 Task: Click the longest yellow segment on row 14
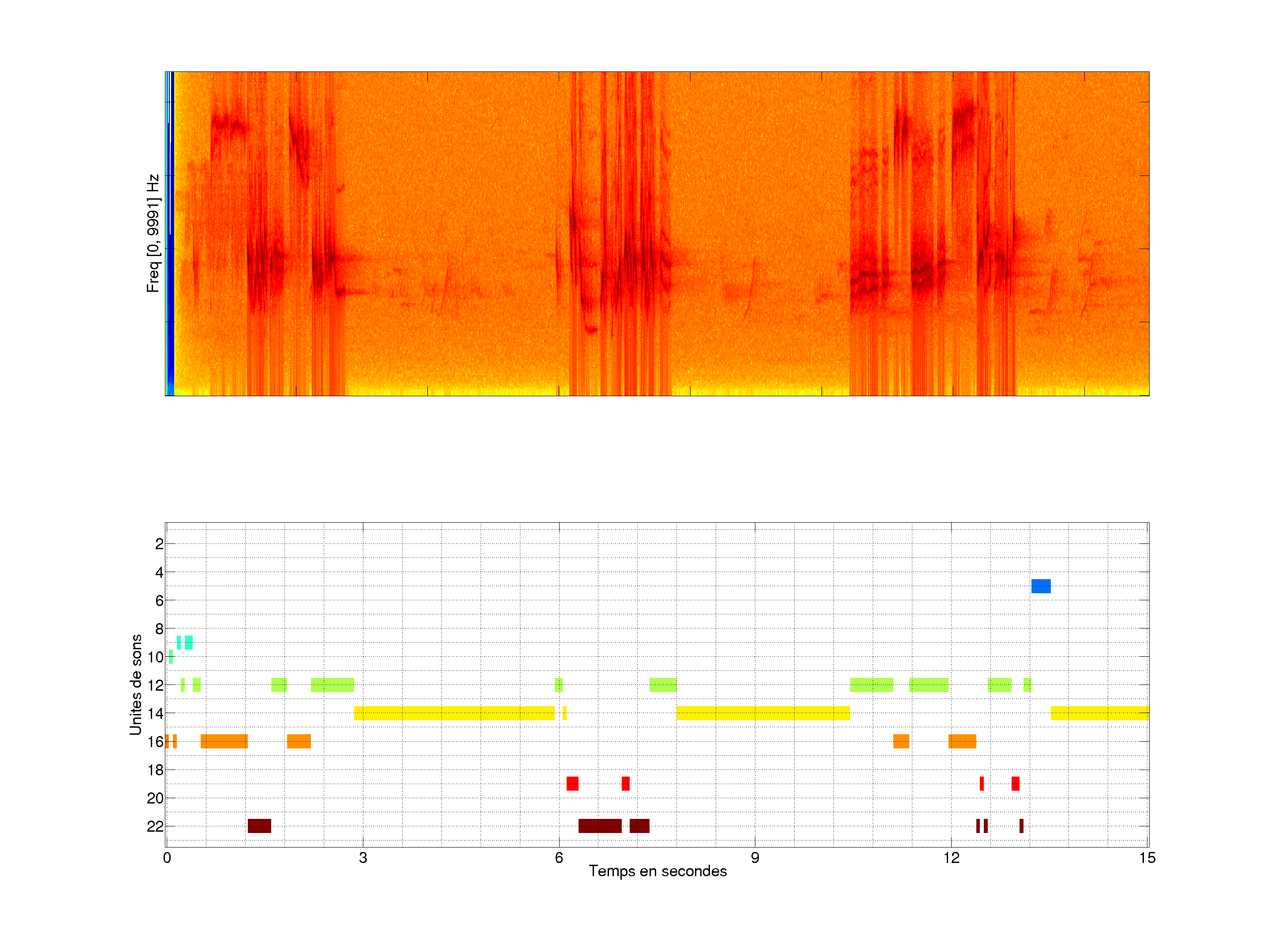(454, 713)
